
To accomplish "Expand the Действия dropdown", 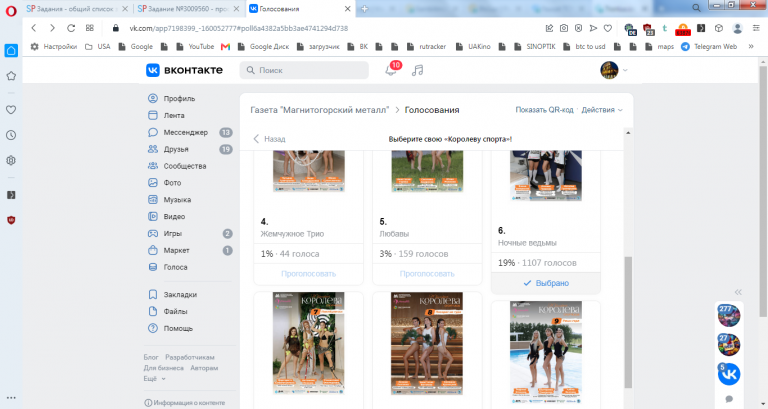I will click(x=602, y=110).
